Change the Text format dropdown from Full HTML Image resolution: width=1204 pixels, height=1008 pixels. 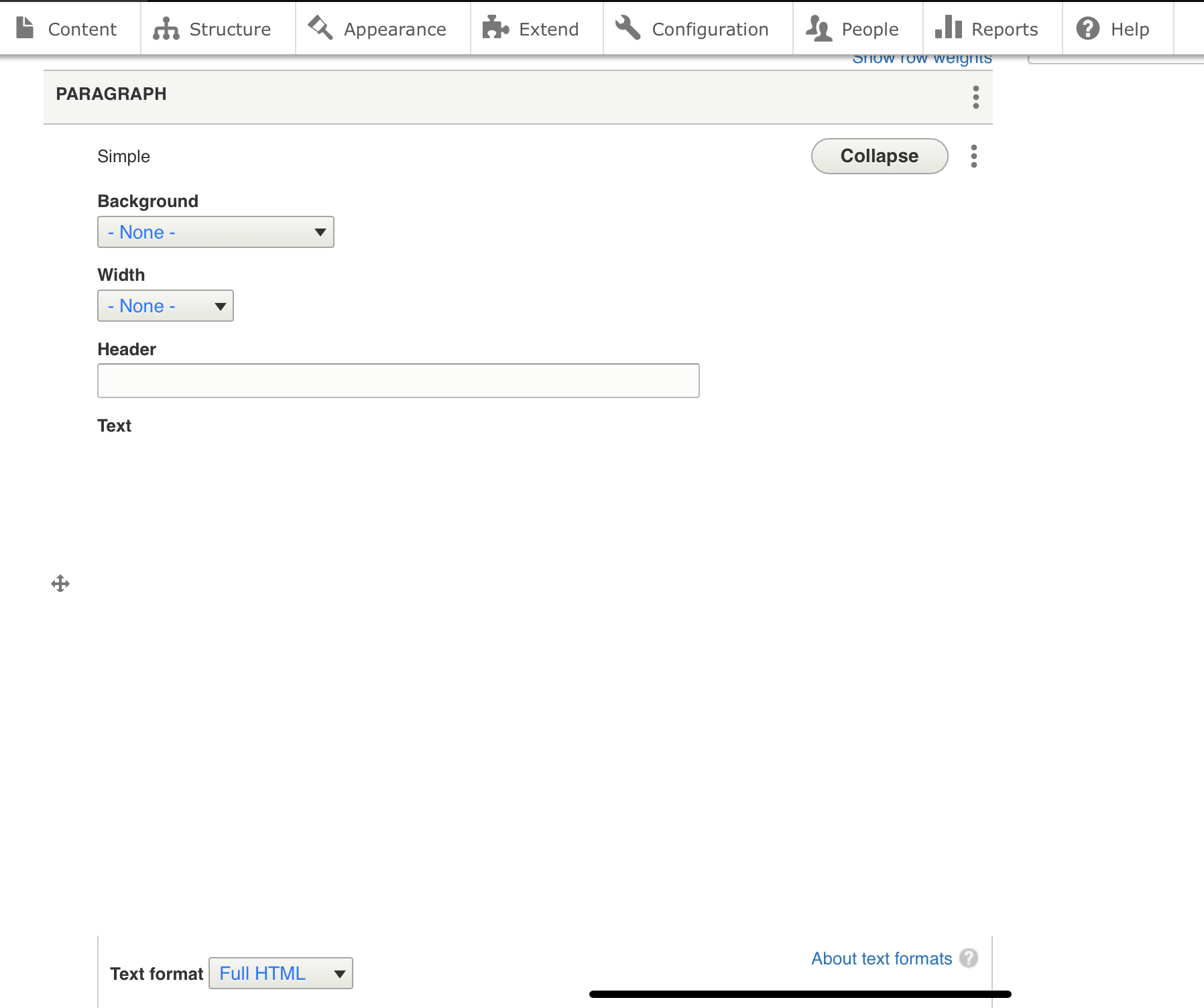coord(280,973)
